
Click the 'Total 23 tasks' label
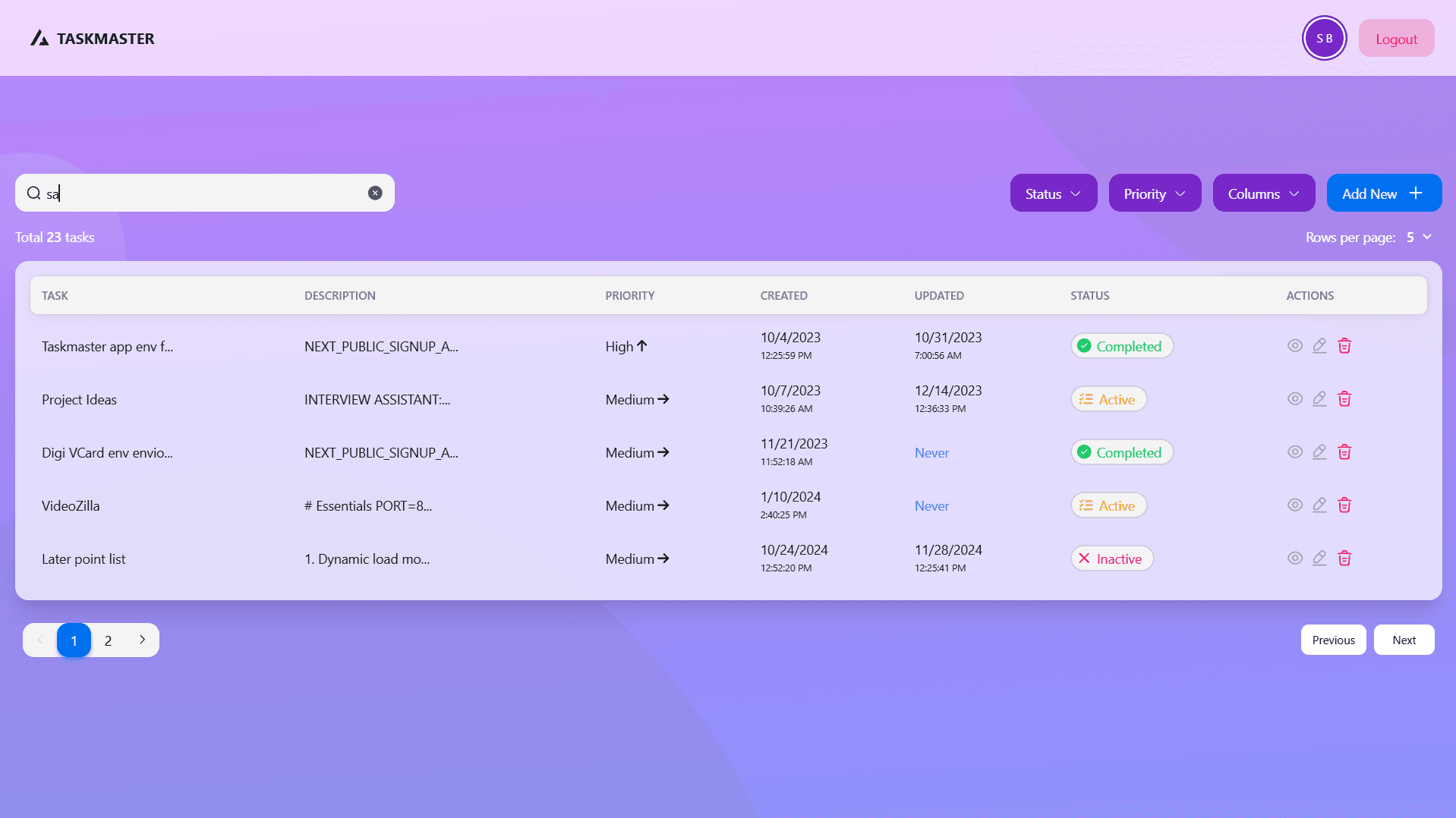click(55, 238)
